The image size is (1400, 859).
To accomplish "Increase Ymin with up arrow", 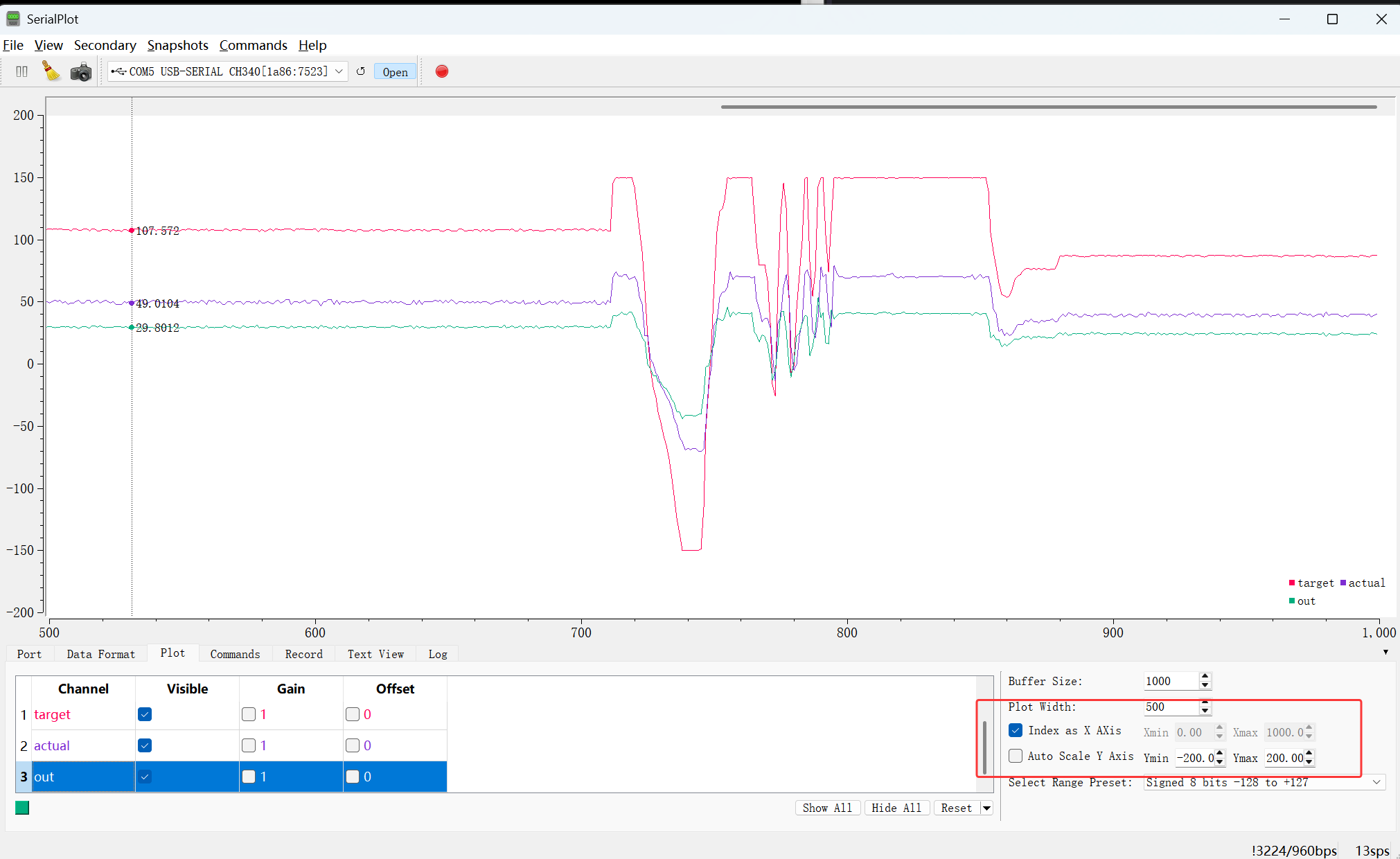I will (1220, 754).
